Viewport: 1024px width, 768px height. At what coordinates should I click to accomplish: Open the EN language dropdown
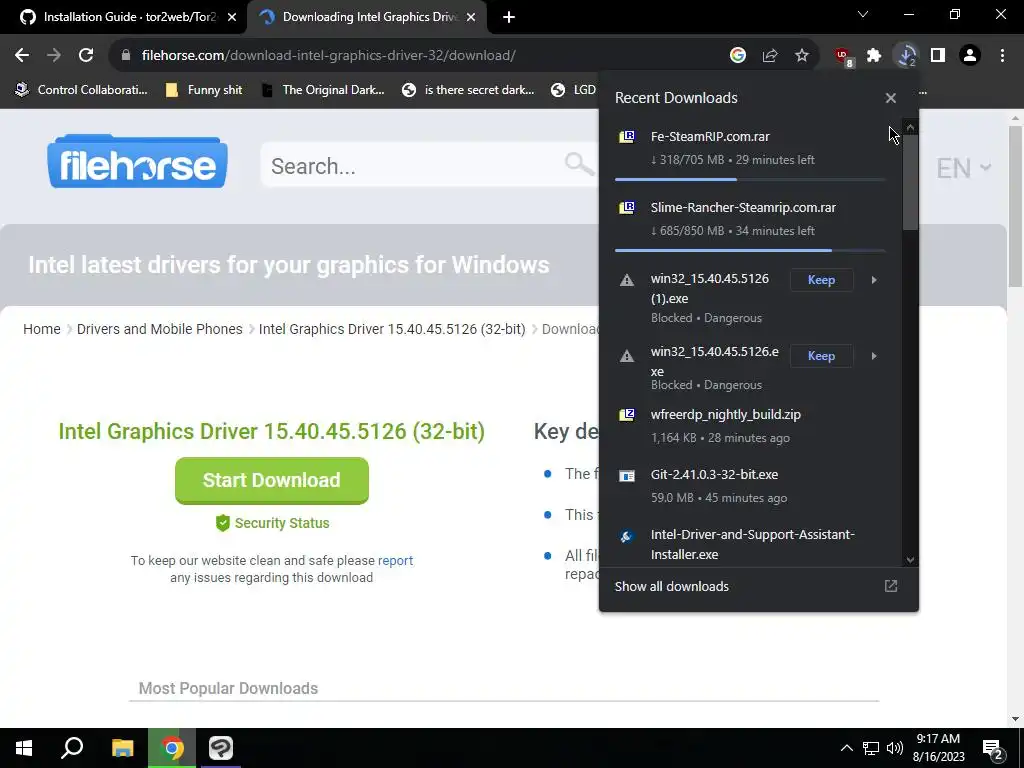pos(964,168)
